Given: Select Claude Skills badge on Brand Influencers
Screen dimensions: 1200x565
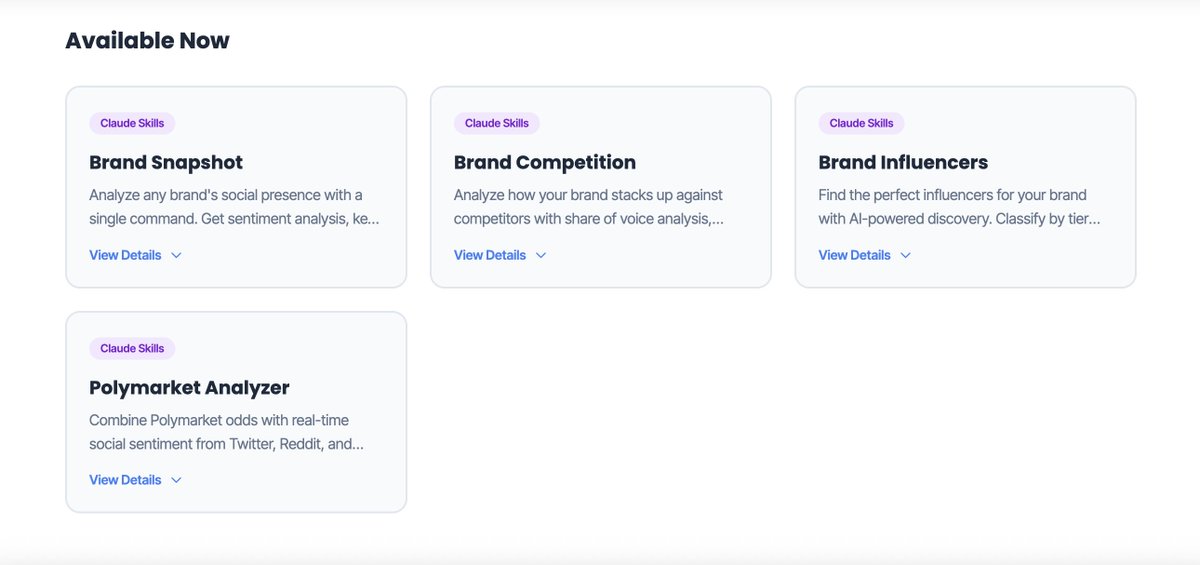Looking at the screenshot, I should [862, 123].
